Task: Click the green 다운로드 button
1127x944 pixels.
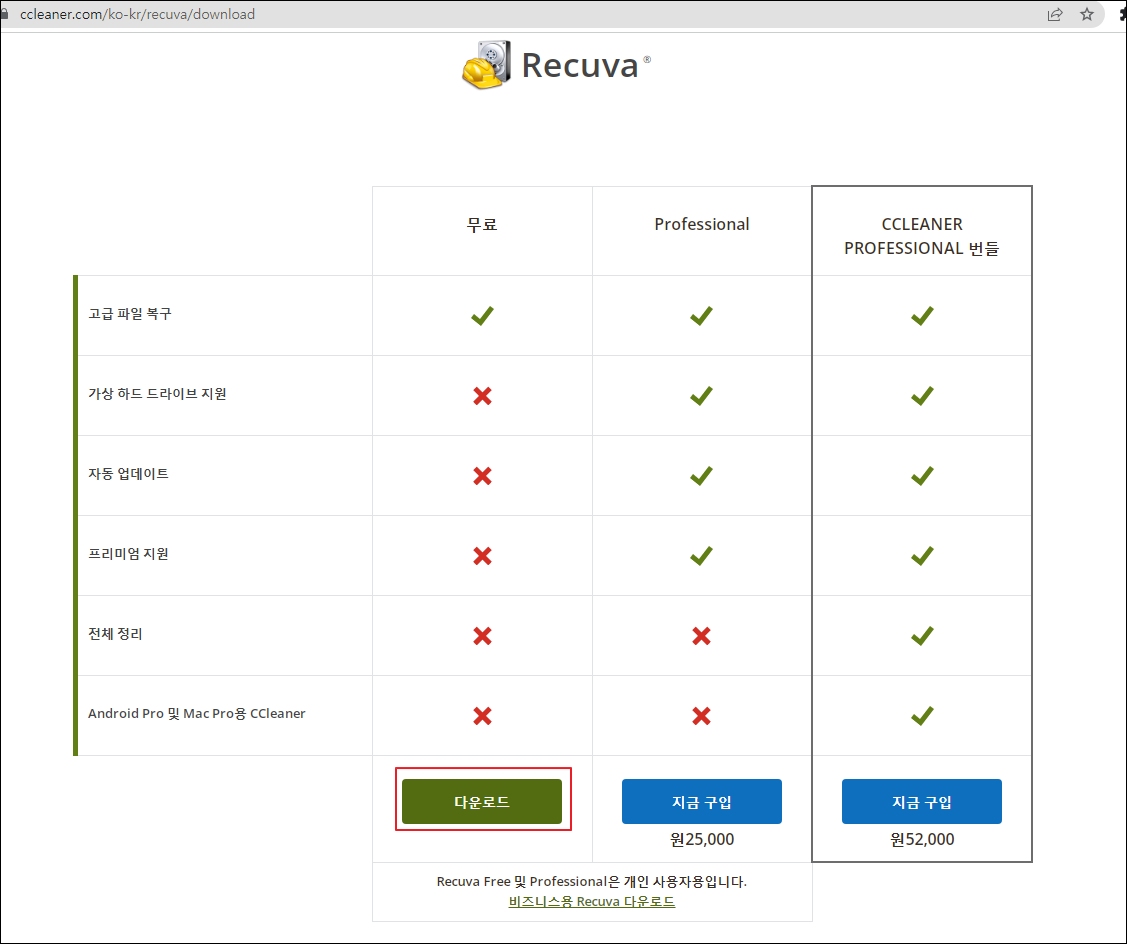Action: (482, 801)
